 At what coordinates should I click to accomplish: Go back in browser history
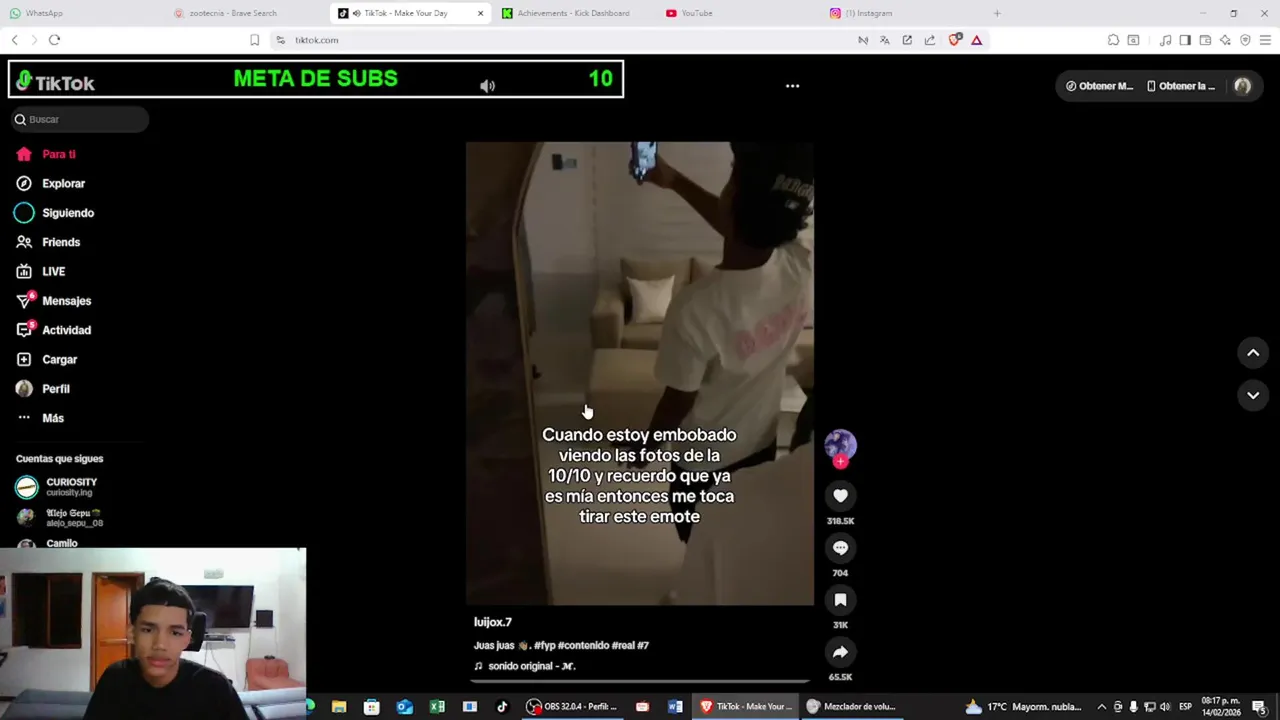pos(14,40)
